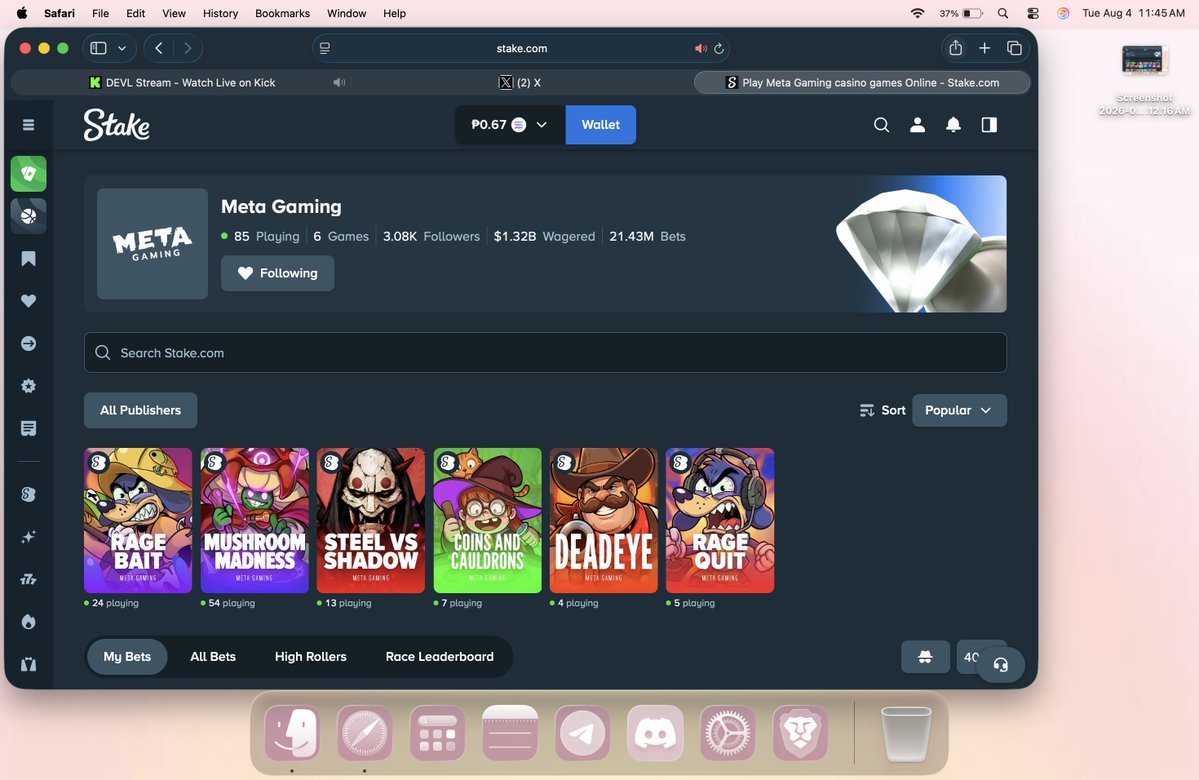
Task: Open the gear badge icon in sidebar
Action: (x=28, y=386)
